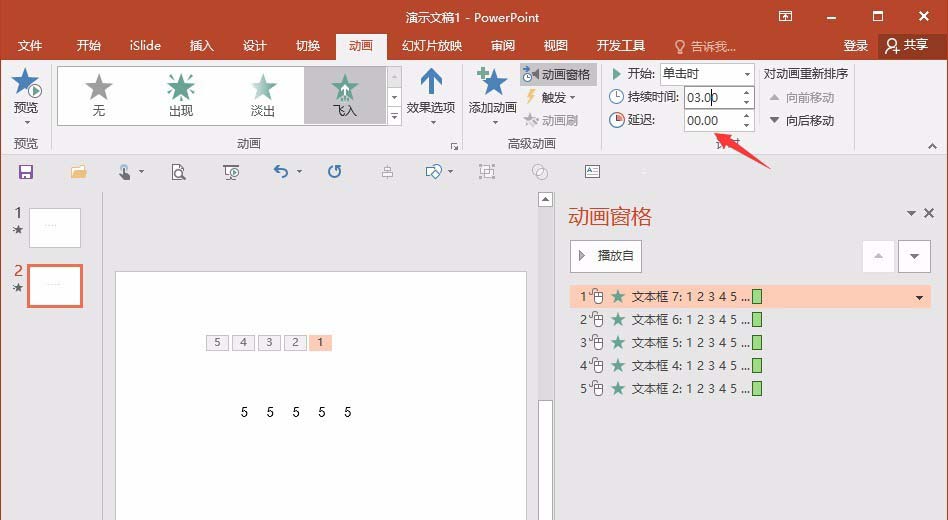Open the 开始 start timing combo box
948x520 pixels.
707,74
